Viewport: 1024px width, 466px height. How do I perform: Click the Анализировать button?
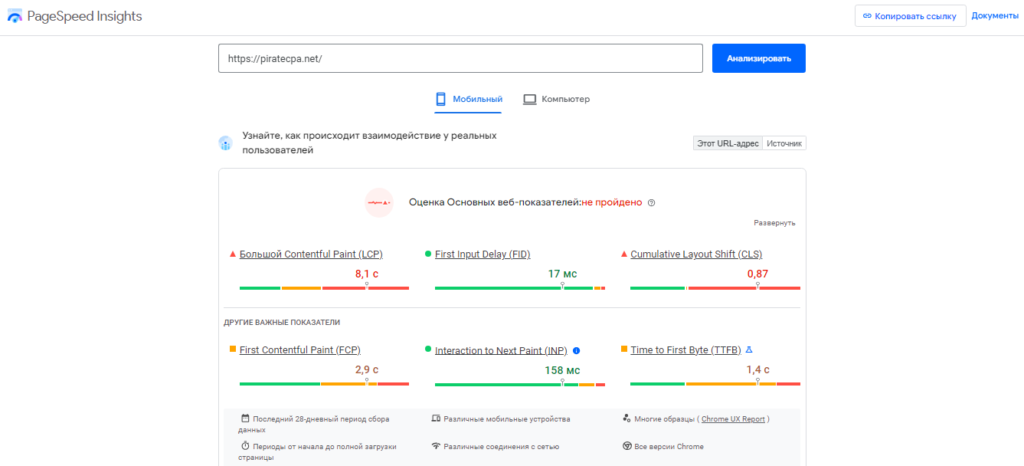point(759,58)
